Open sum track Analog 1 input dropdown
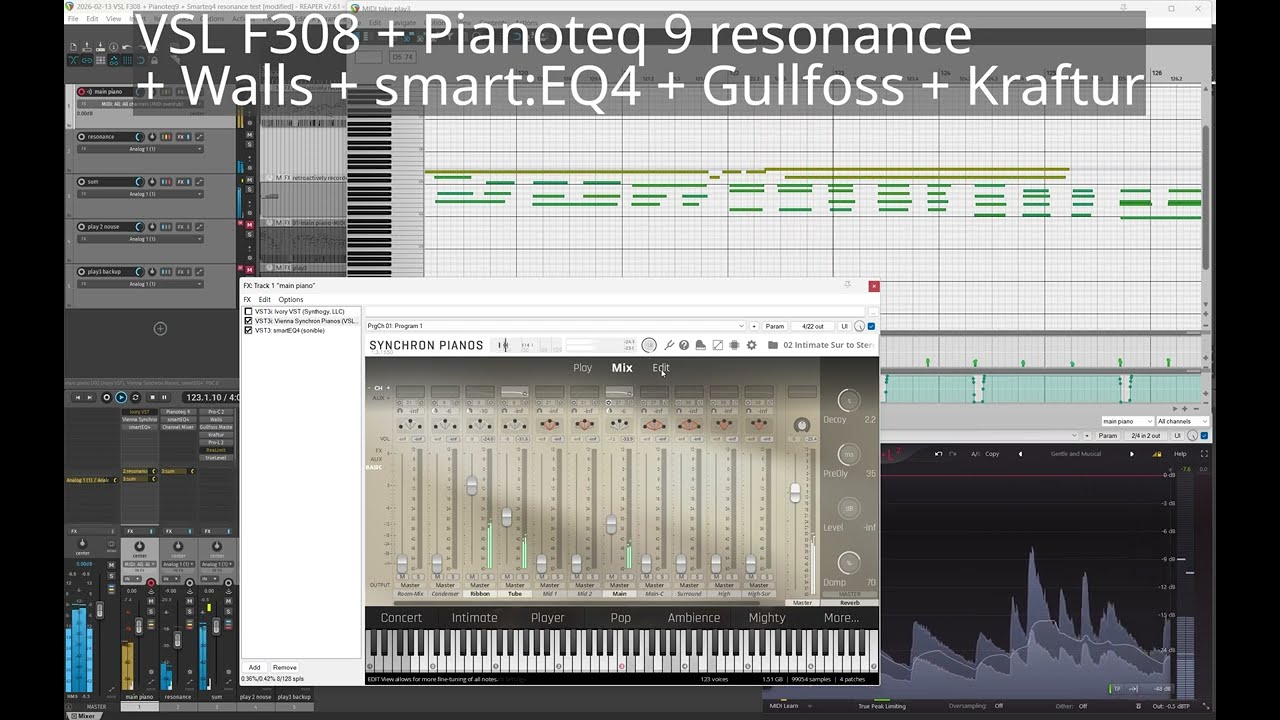The width and height of the screenshot is (1280, 720). (140, 194)
